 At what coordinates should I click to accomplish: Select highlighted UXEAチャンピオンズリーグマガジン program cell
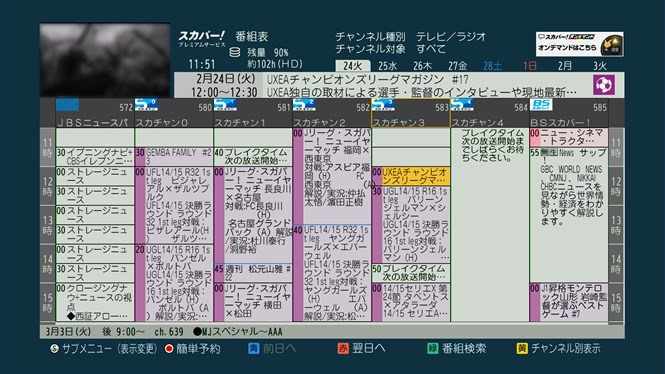pos(411,176)
